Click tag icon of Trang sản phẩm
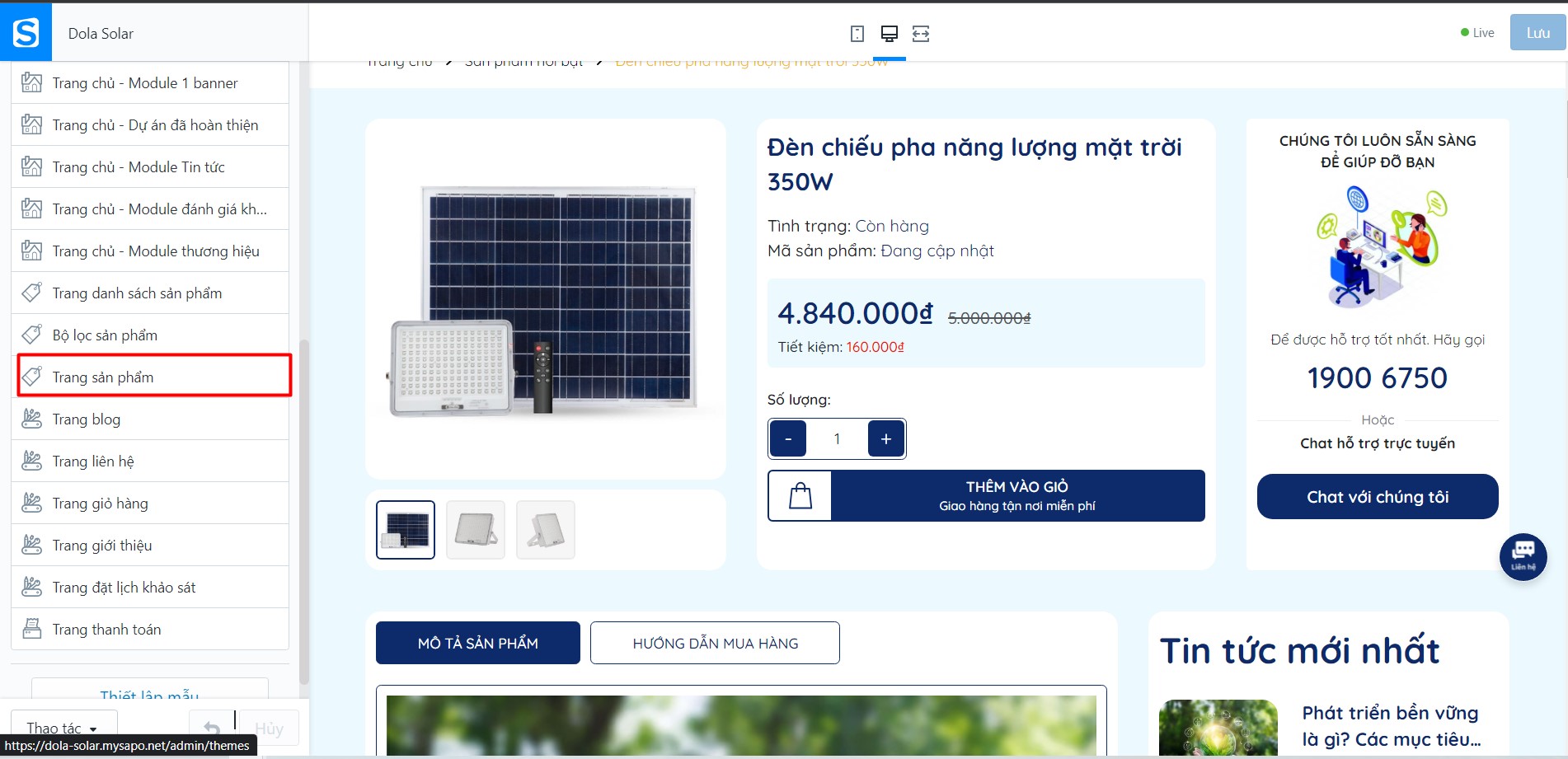This screenshot has height=759, width=1568. pyautogui.click(x=31, y=377)
